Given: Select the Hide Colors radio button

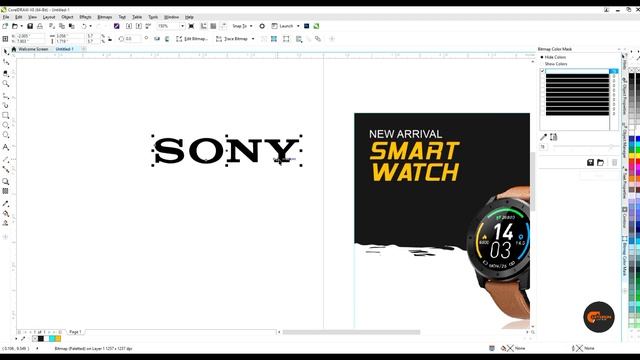Looking at the screenshot, I should coord(542,57).
